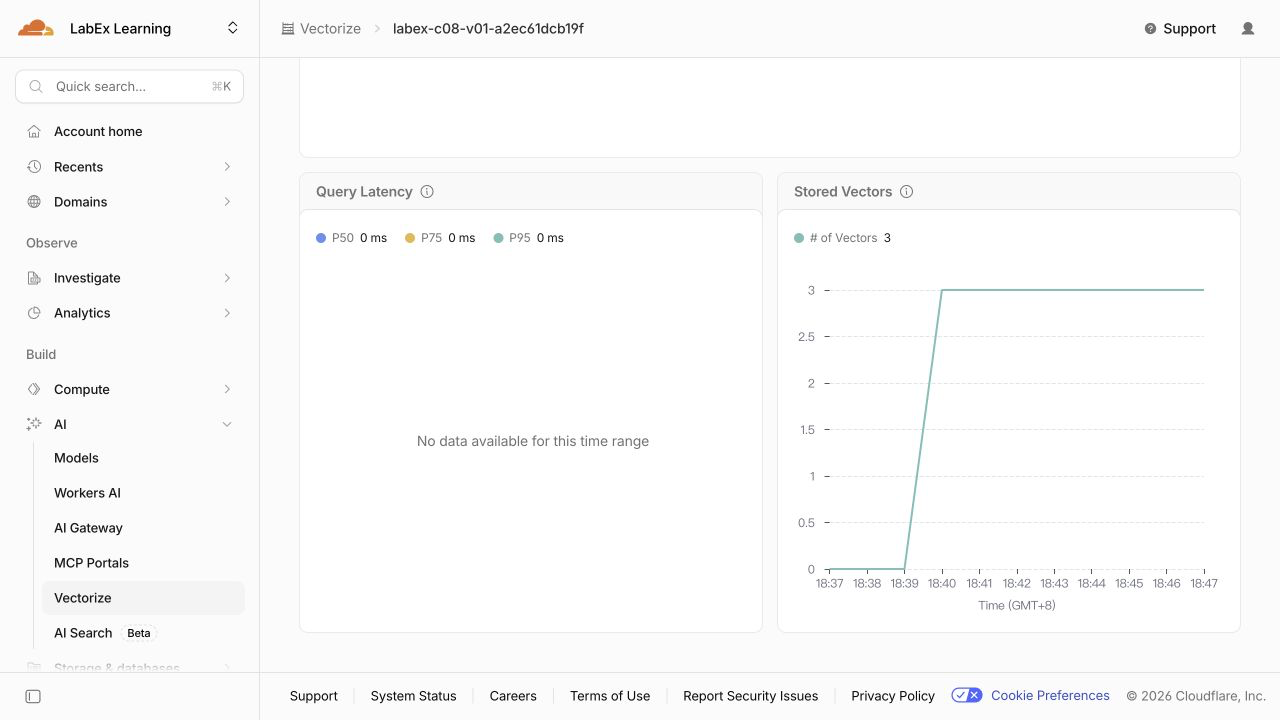Click the Stored Vectors panel title
Viewport: 1280px width, 720px height.
pyautogui.click(x=843, y=192)
